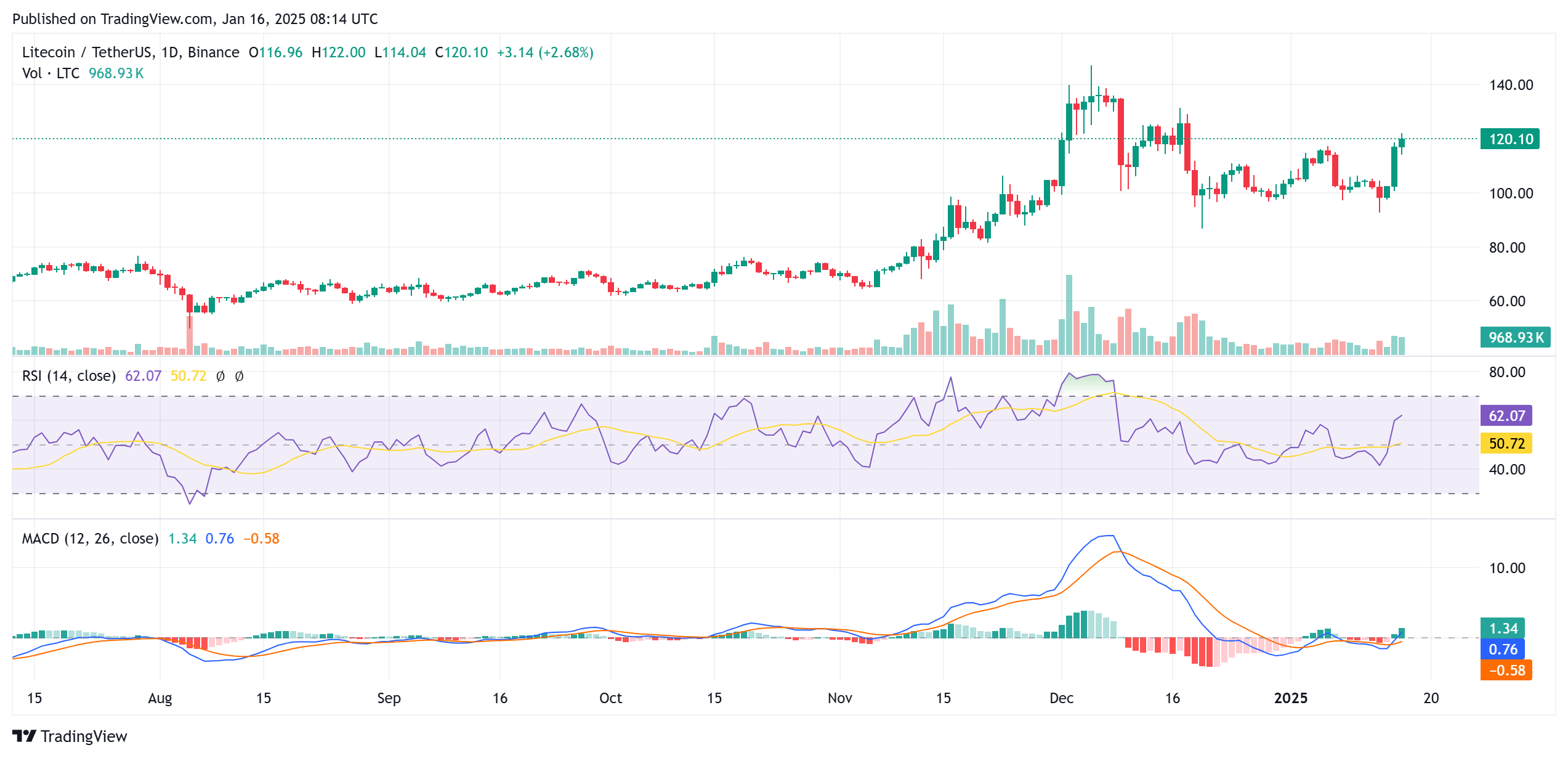
Task: Click the MACD legend value −0.58
Action: [x=261, y=539]
